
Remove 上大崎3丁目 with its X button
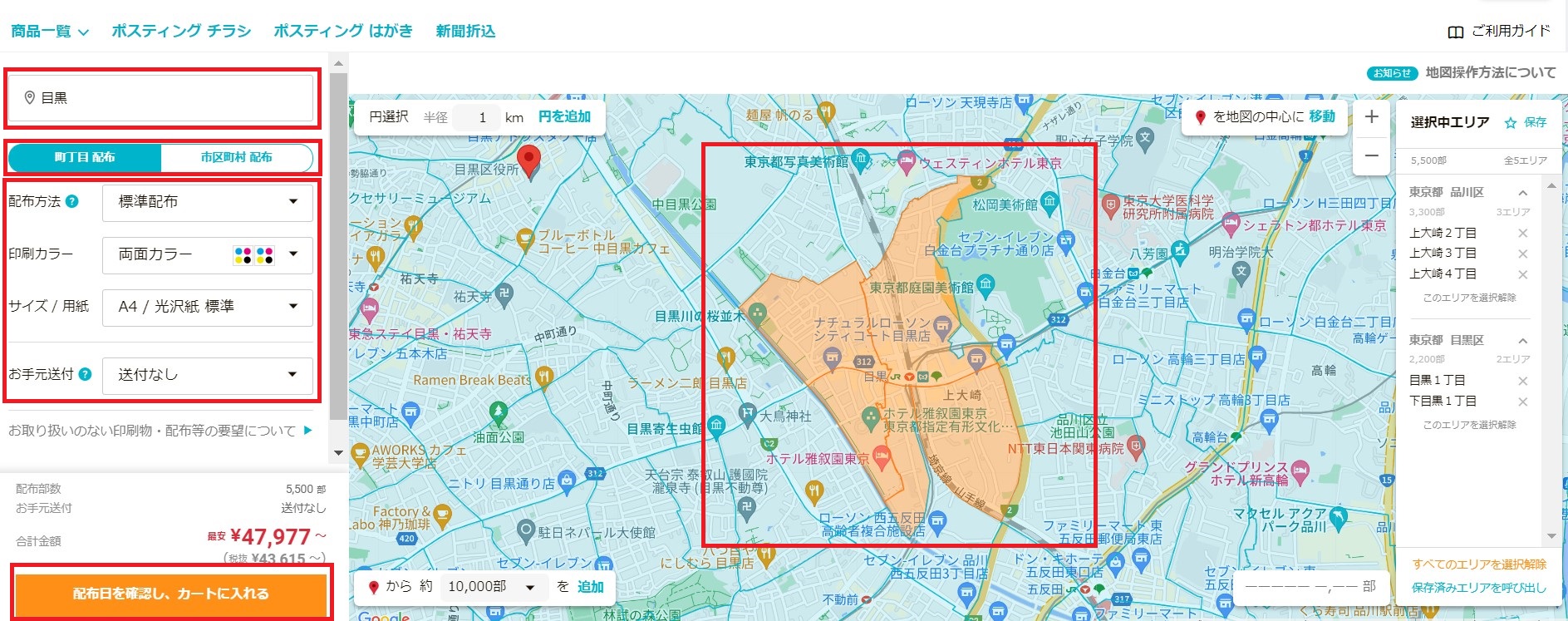(x=1522, y=254)
